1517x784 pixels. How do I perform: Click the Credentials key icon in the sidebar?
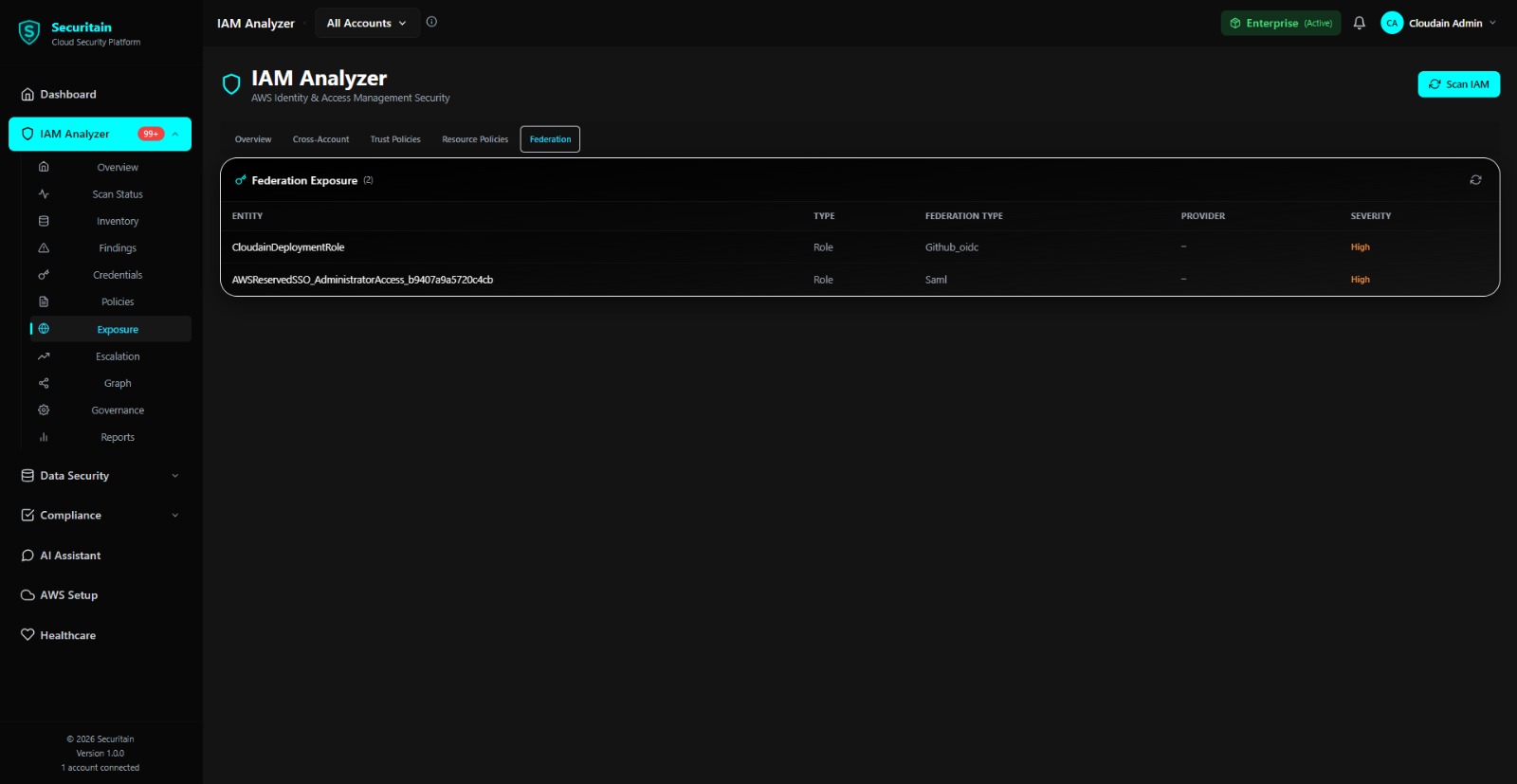coord(44,275)
